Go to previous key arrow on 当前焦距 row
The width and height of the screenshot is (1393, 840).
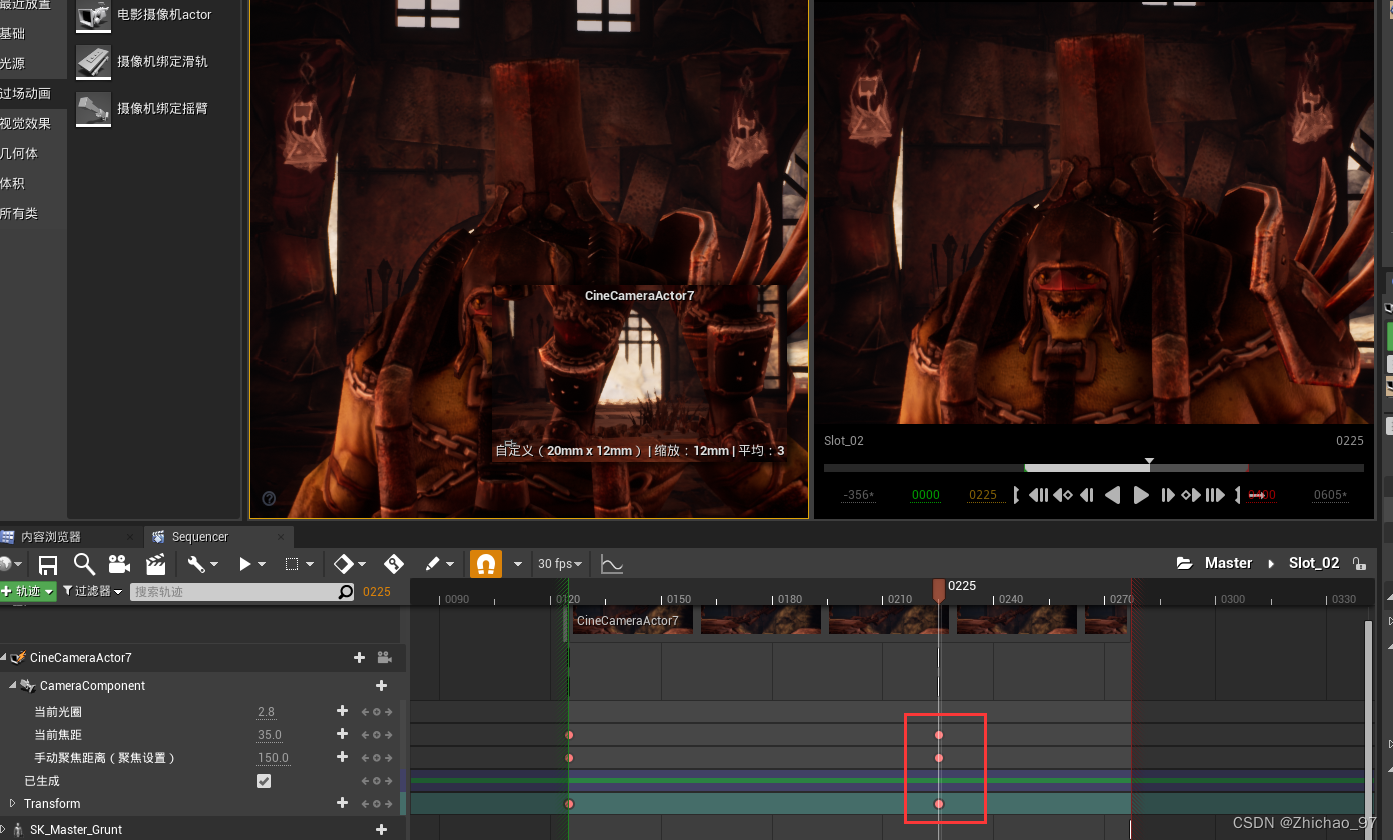point(365,735)
